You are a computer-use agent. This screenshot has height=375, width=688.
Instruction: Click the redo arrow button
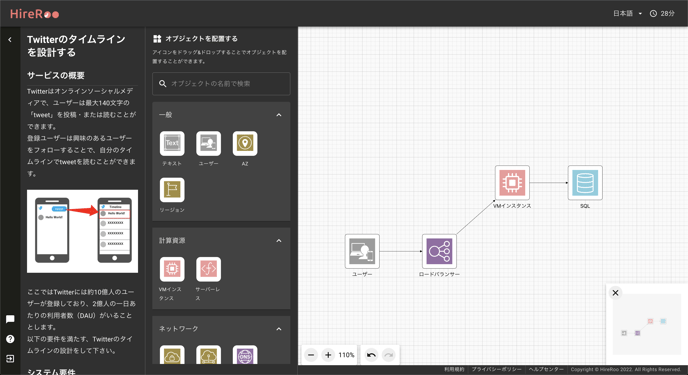[388, 355]
